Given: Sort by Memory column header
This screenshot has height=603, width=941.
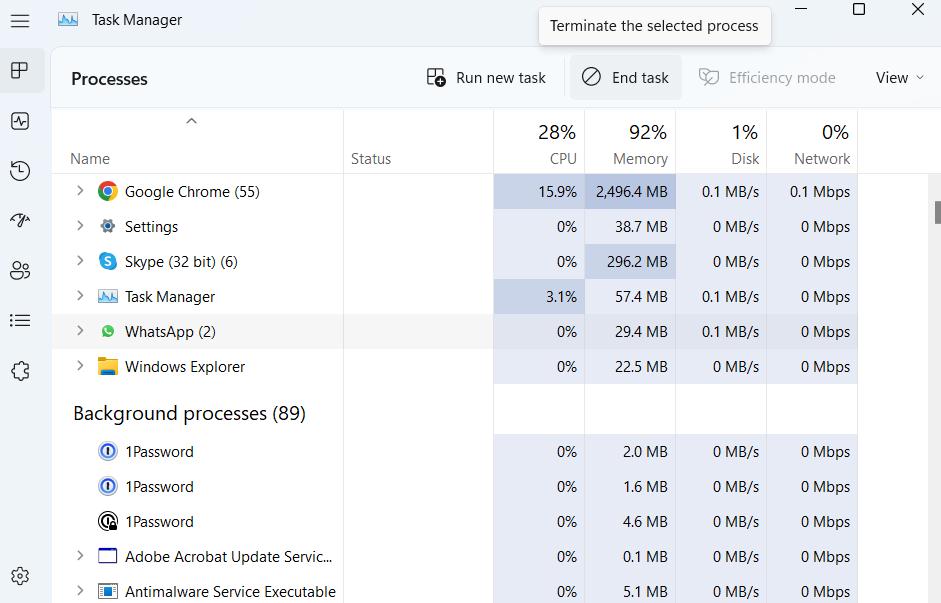Looking at the screenshot, I should point(630,142).
